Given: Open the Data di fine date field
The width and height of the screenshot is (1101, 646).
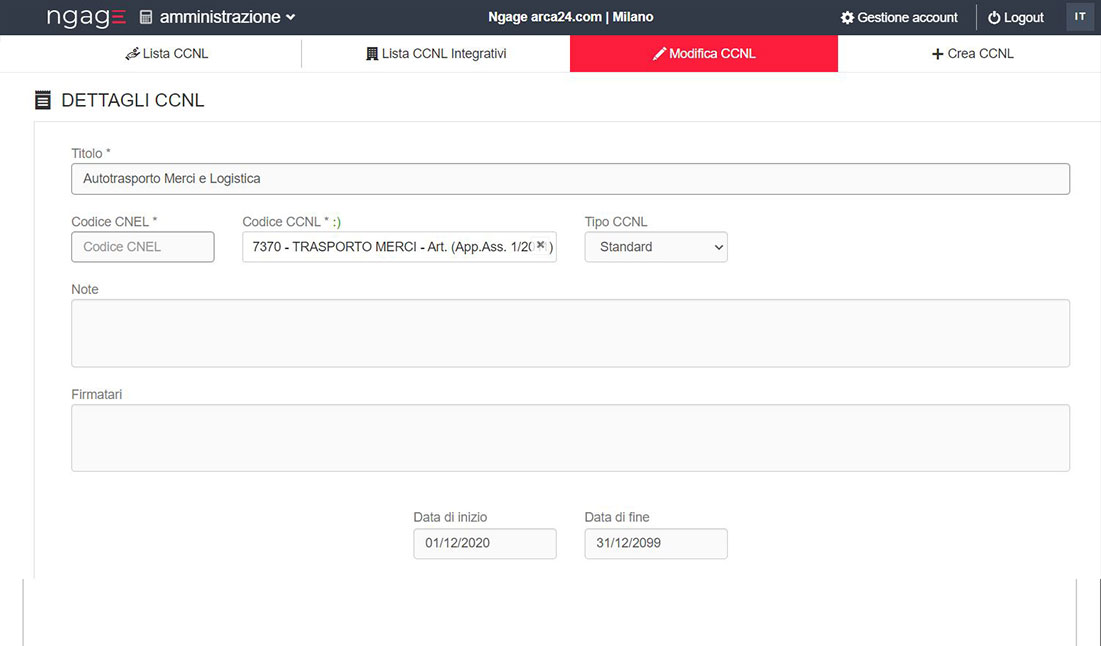Looking at the screenshot, I should 656,543.
